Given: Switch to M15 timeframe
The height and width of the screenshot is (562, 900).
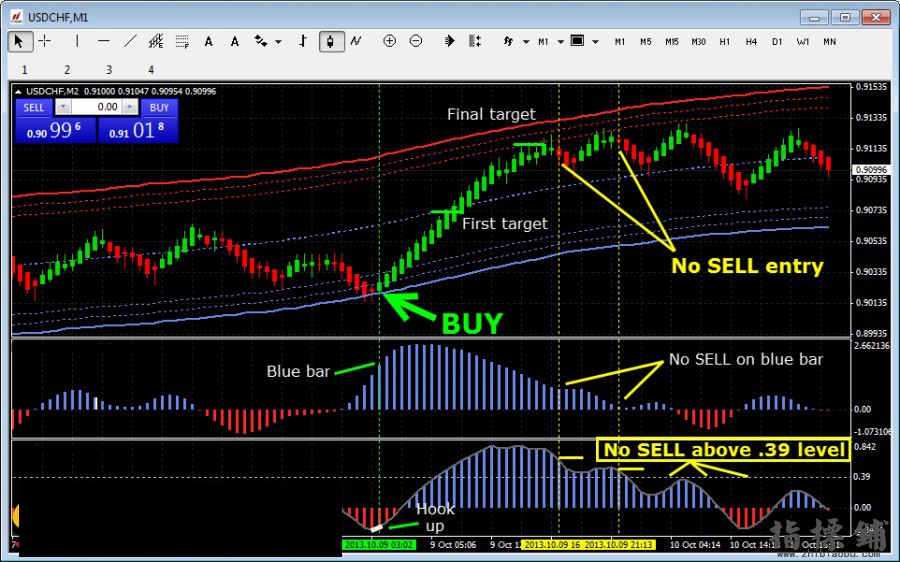Looking at the screenshot, I should click(672, 42).
